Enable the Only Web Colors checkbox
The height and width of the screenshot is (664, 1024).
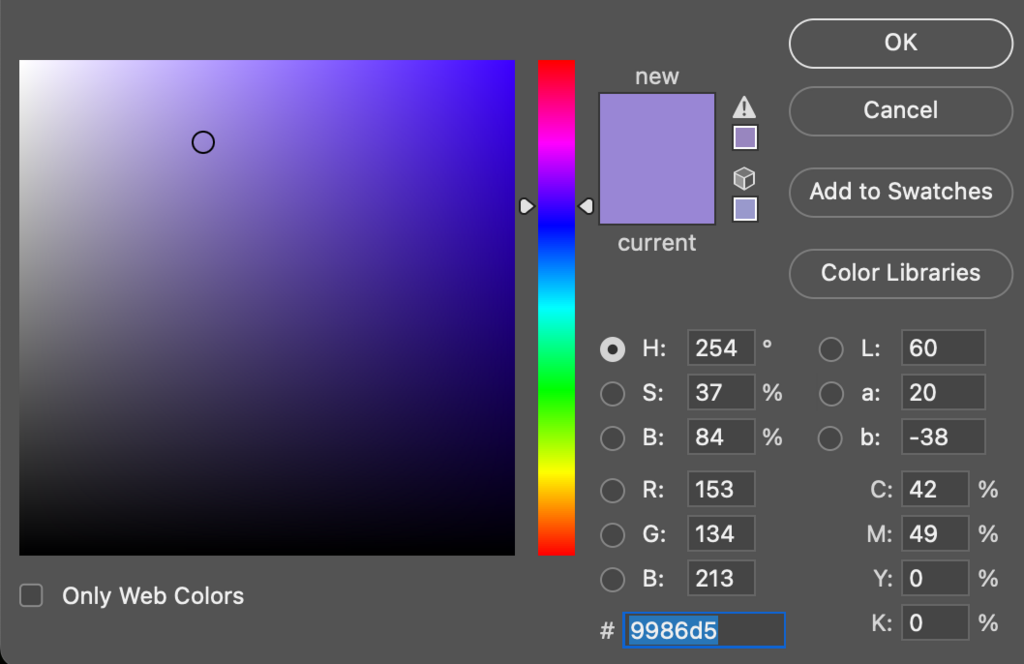(31, 595)
